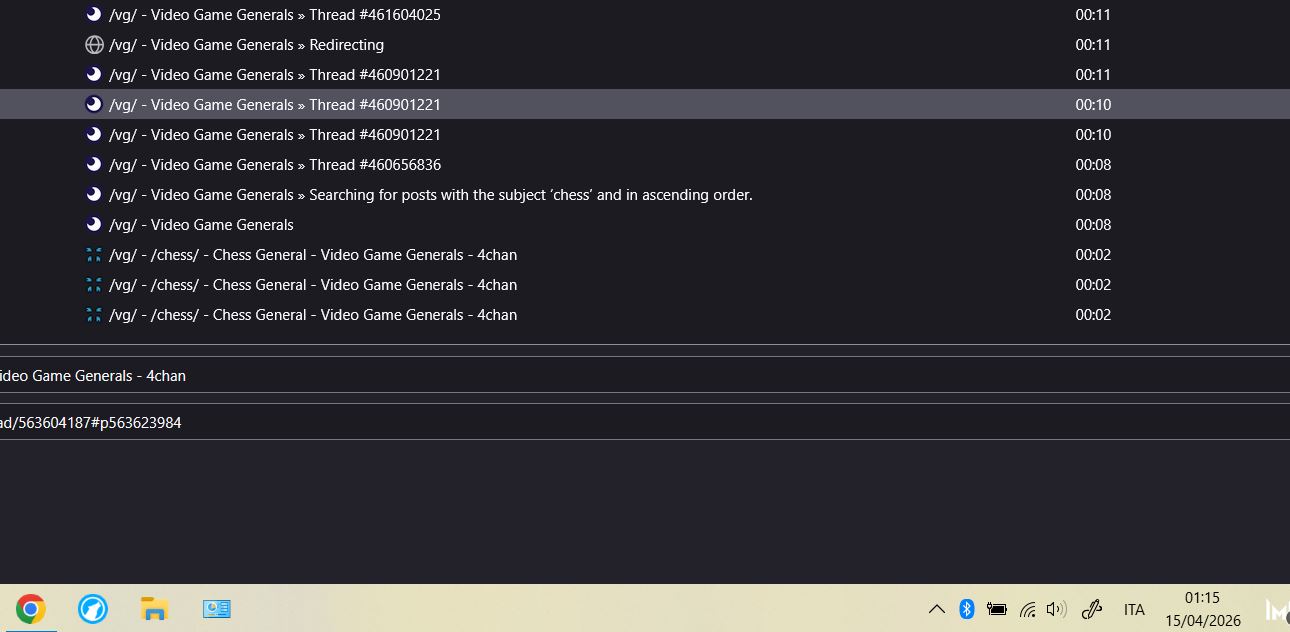1290x632 pixels.
Task: Click the title field ending 'Generals - 4chan'
Action: (x=645, y=375)
